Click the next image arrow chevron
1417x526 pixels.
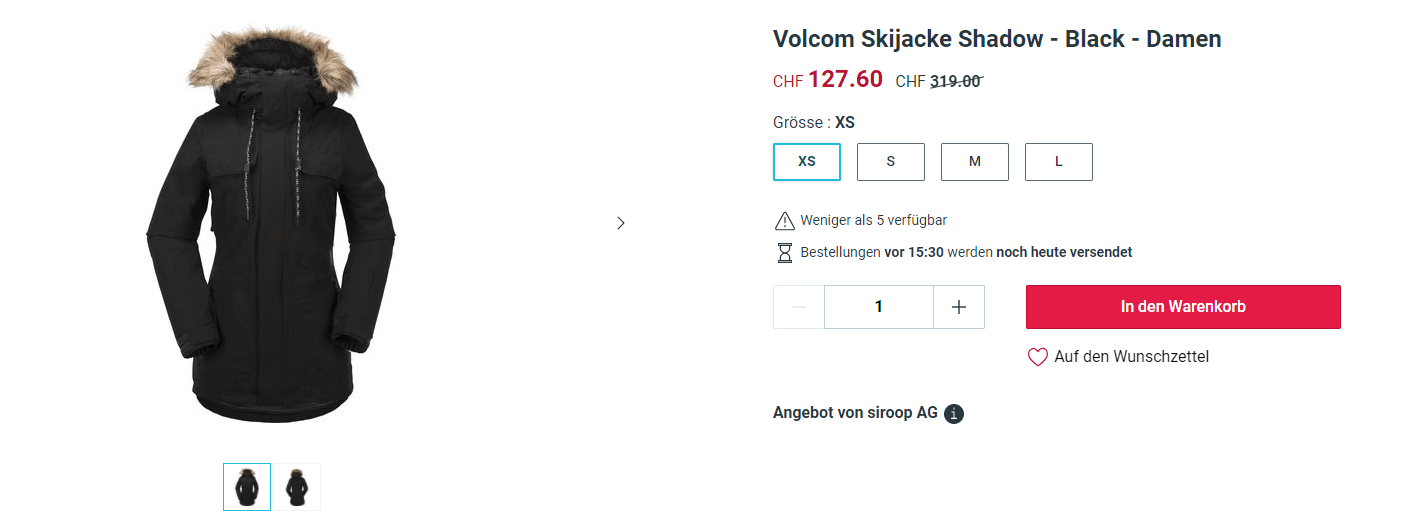tap(620, 223)
